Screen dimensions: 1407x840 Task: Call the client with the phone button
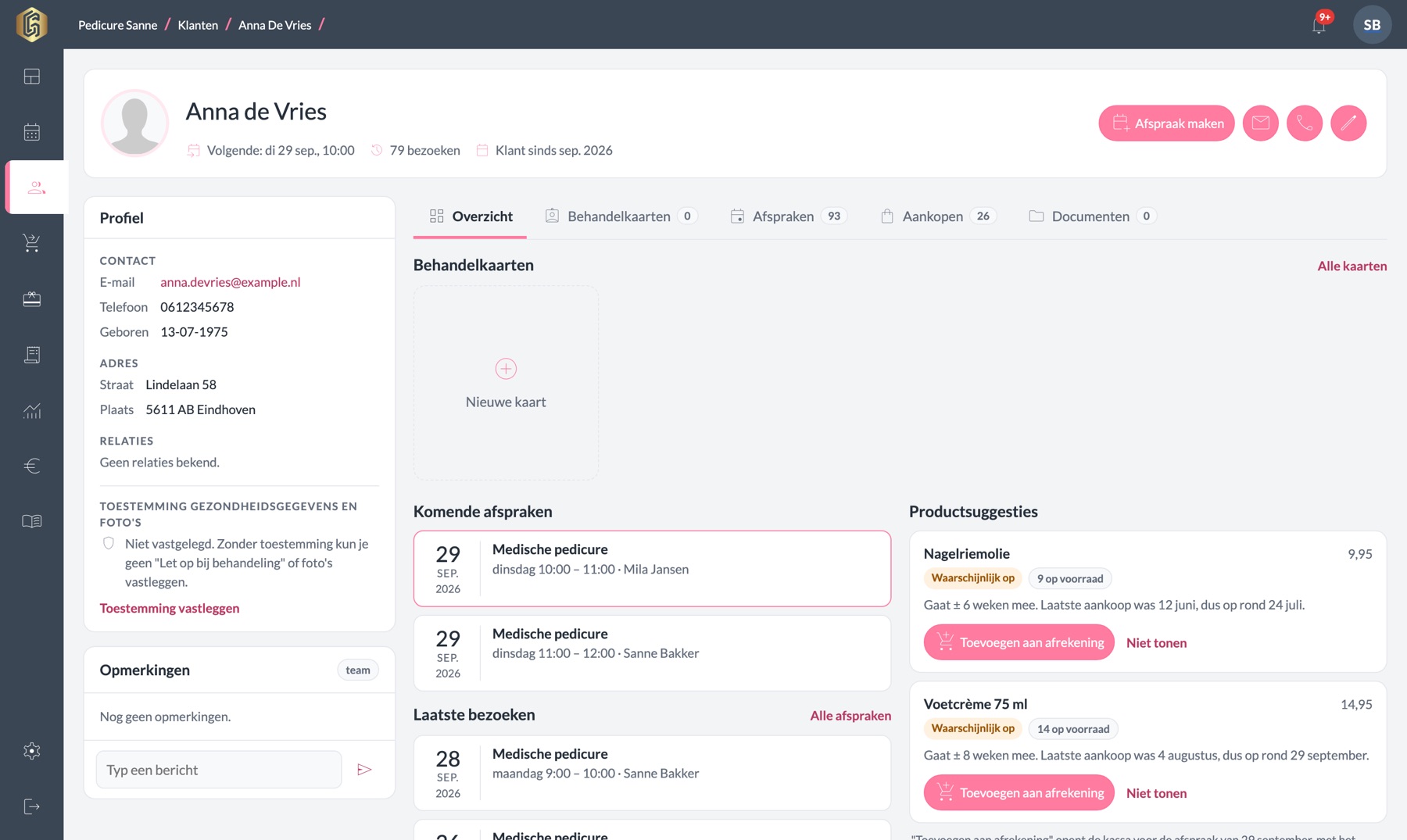click(1305, 123)
